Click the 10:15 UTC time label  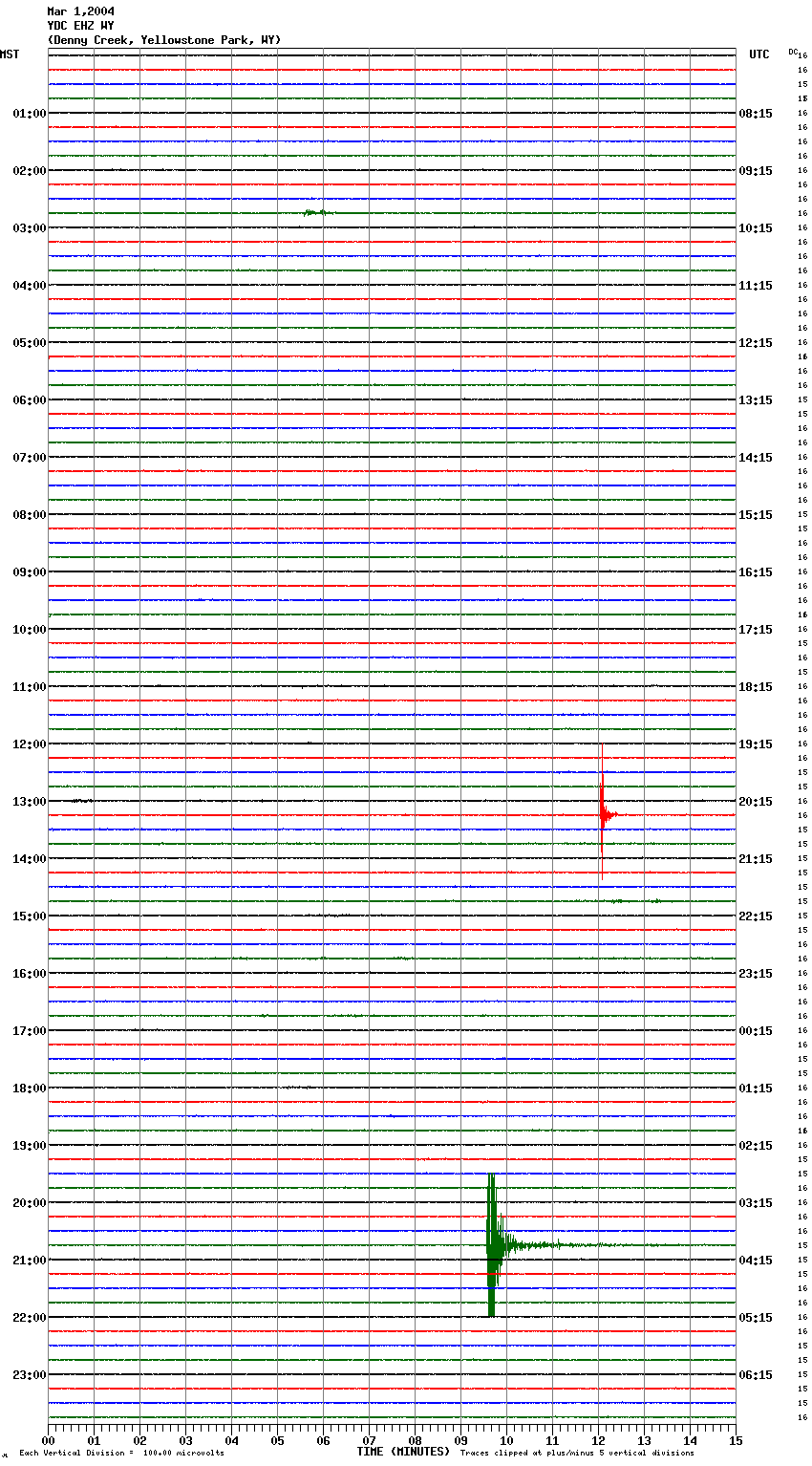pos(756,228)
